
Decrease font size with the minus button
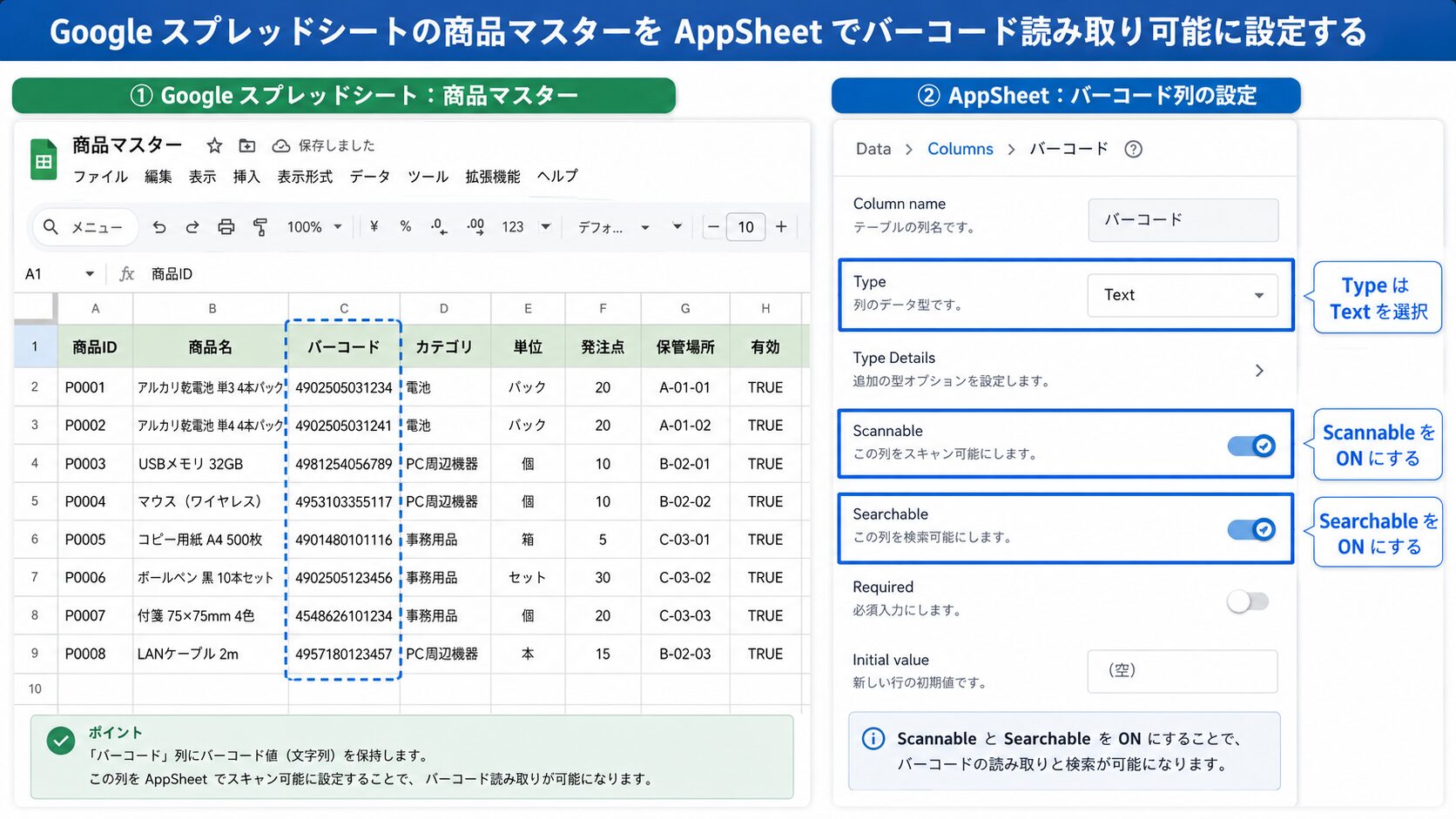713,227
